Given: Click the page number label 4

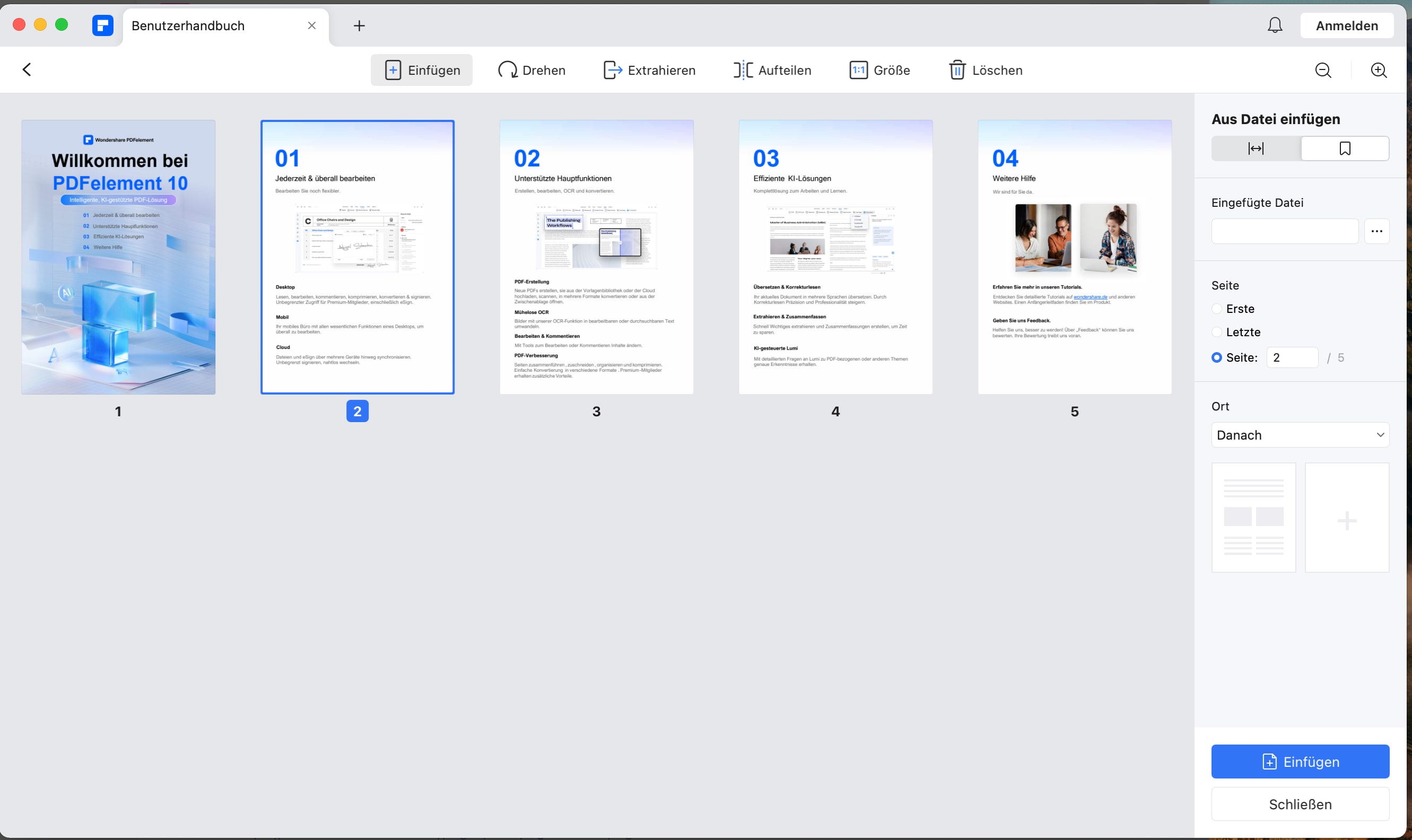Looking at the screenshot, I should pyautogui.click(x=835, y=412).
